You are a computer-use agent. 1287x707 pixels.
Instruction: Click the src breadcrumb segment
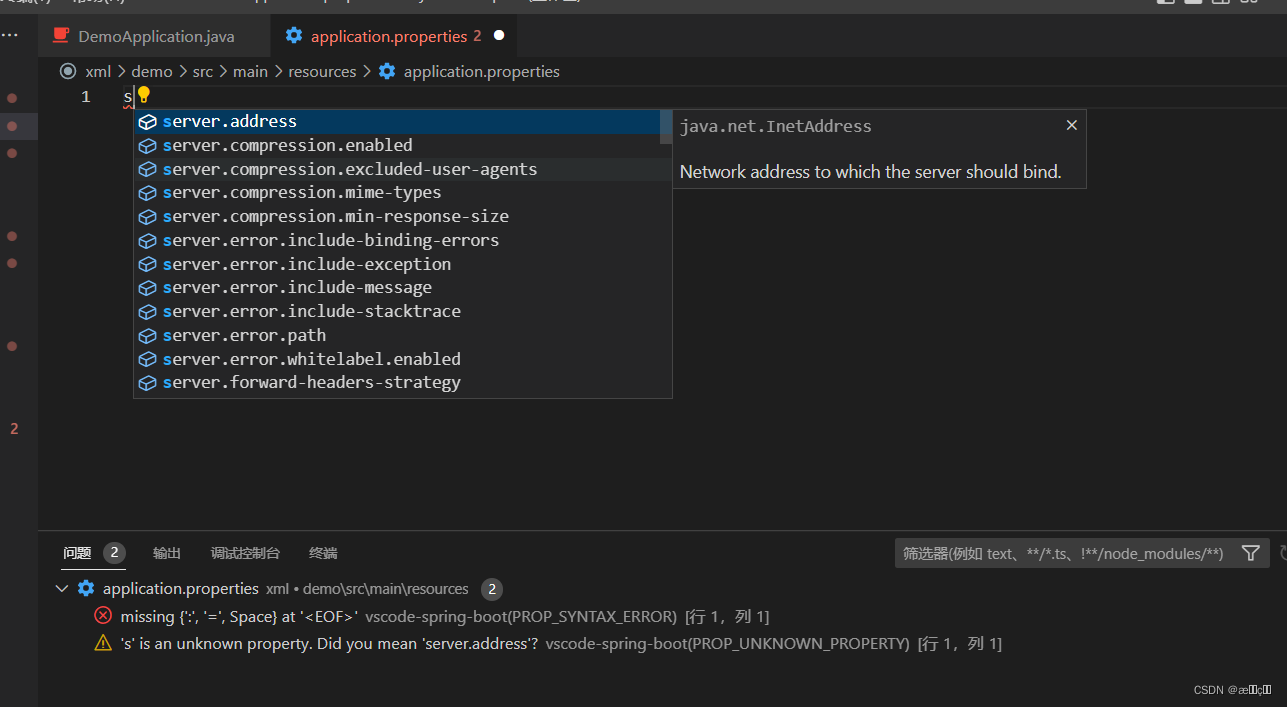[x=203, y=72]
